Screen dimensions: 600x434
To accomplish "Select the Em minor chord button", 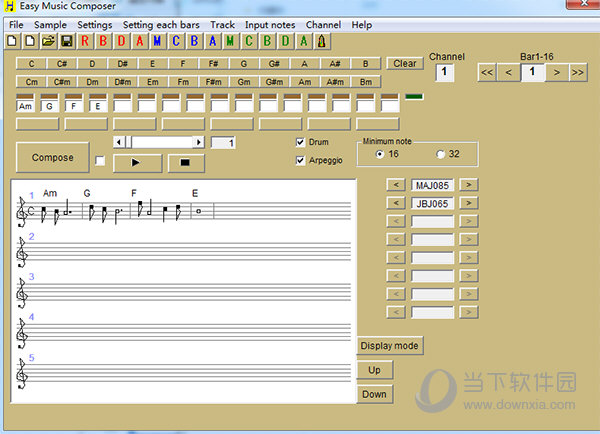I will [153, 82].
